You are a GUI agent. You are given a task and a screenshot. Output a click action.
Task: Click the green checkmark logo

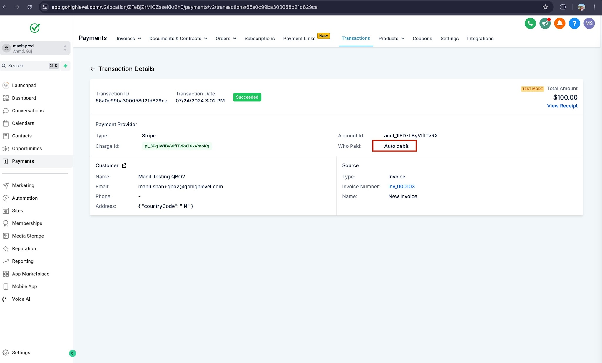[x=35, y=28]
